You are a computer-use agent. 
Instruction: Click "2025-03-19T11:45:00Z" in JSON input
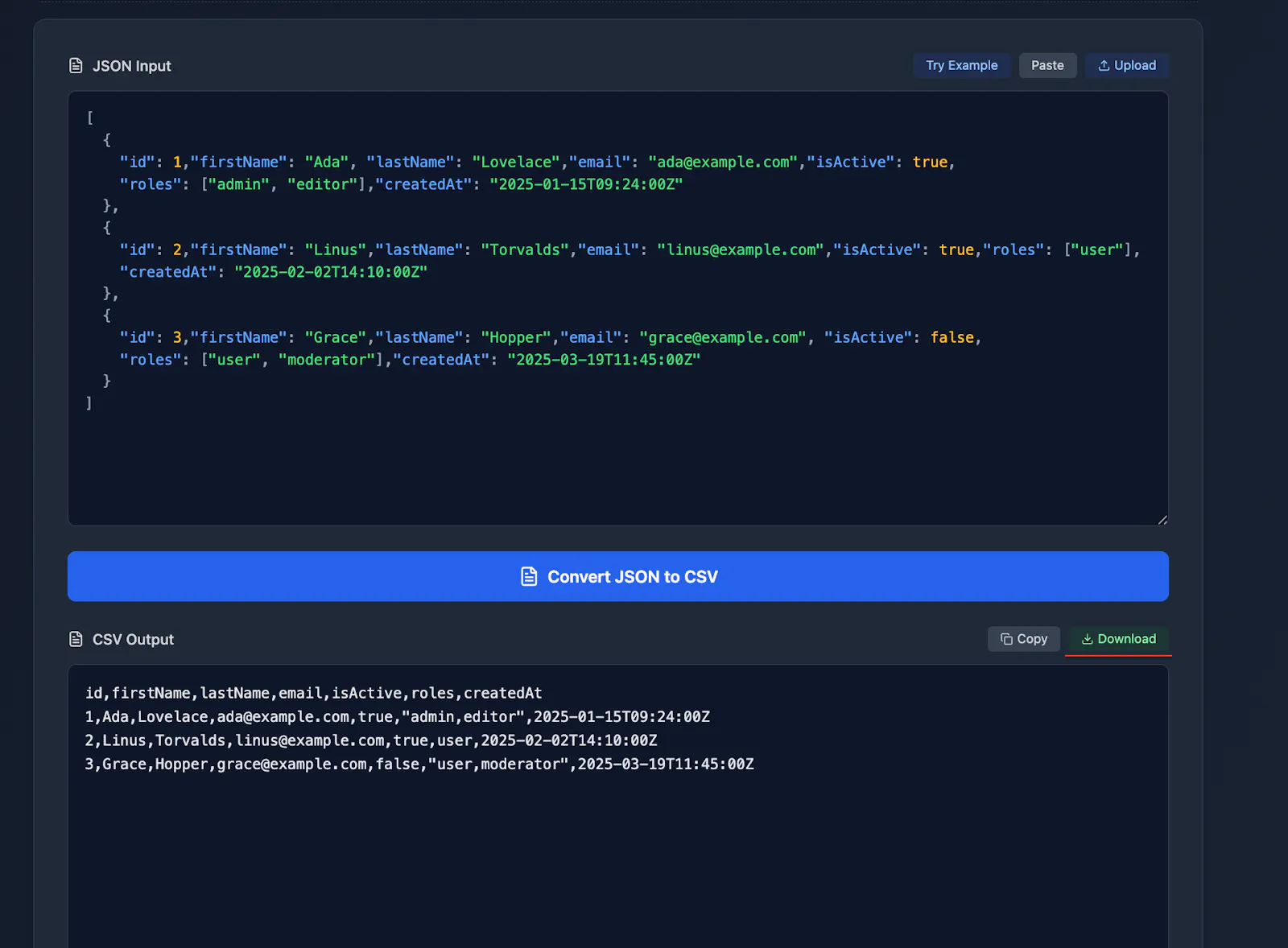[x=604, y=360]
